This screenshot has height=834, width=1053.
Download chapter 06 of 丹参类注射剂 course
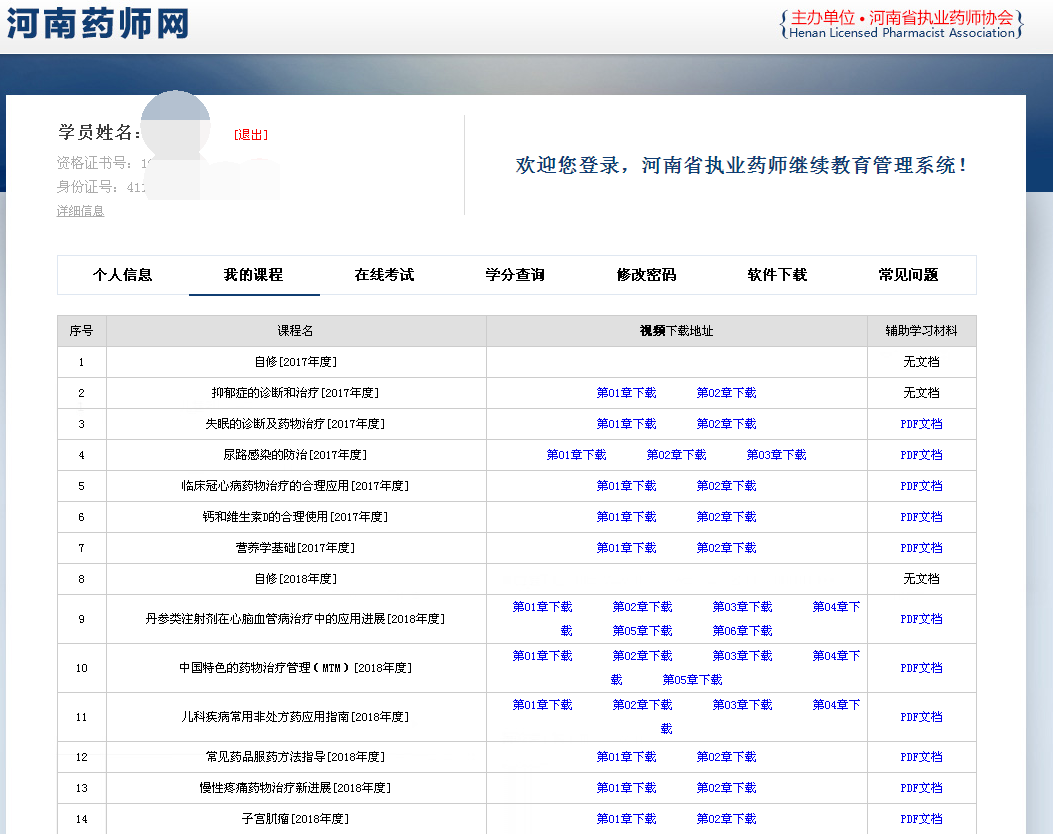point(742,631)
